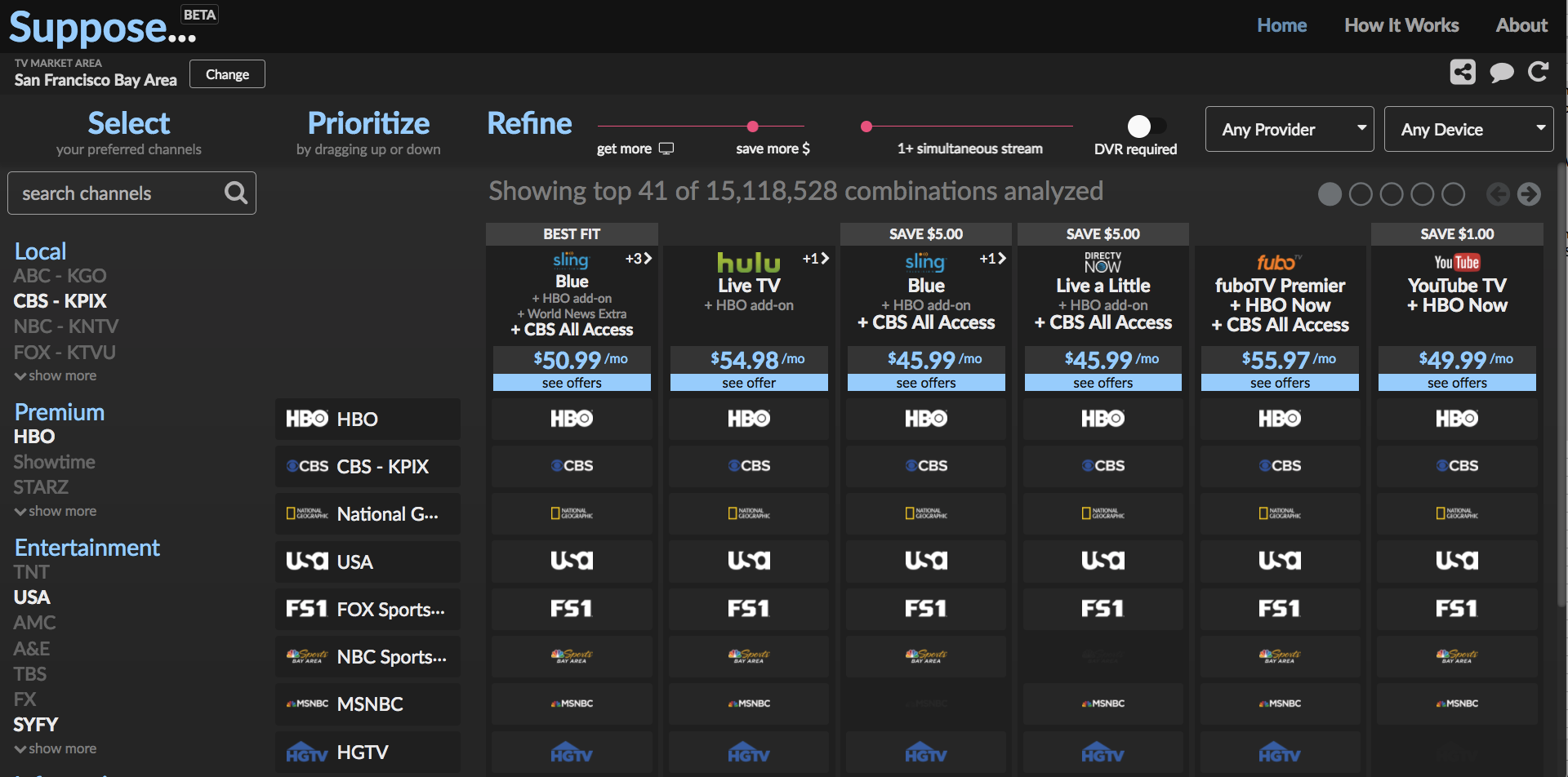The height and width of the screenshot is (777, 1568).
Task: Select first results page dot
Action: click(1330, 194)
